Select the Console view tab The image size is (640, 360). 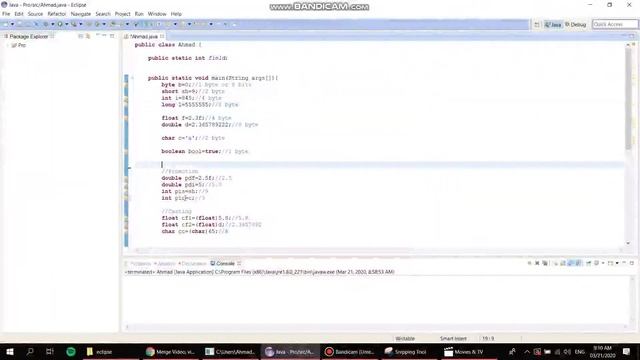pos(223,264)
